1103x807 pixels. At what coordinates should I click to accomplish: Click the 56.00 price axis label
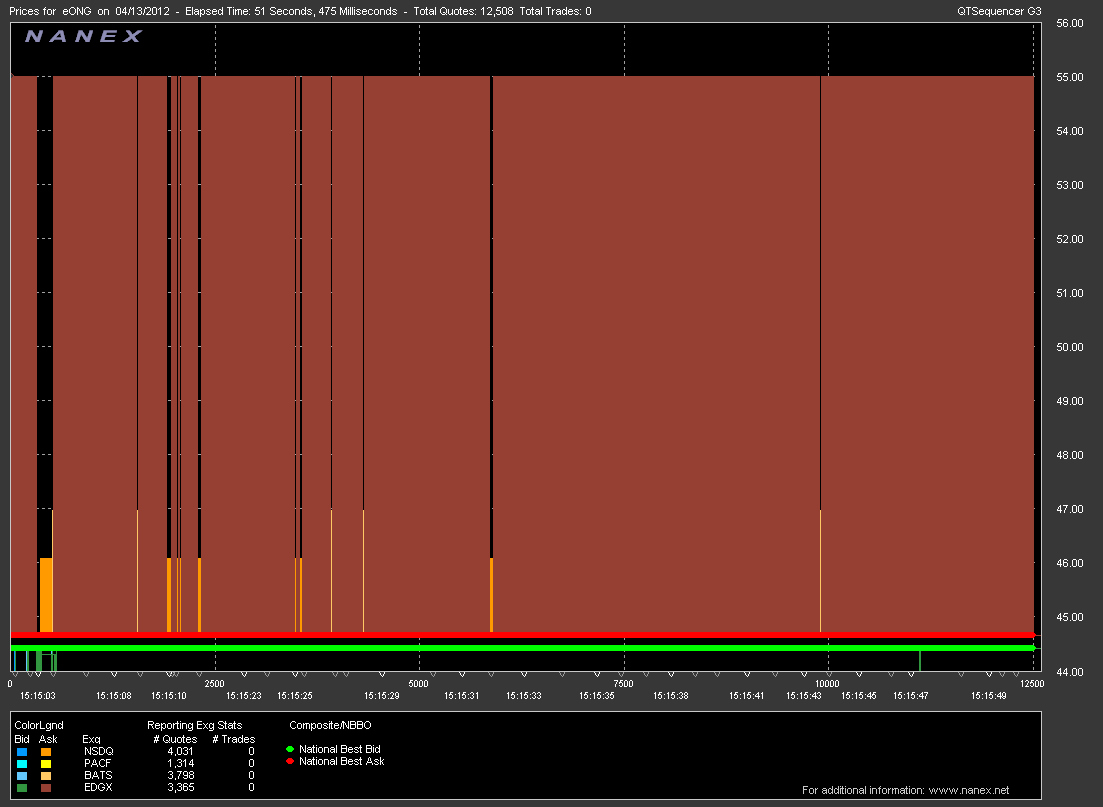(1069, 23)
